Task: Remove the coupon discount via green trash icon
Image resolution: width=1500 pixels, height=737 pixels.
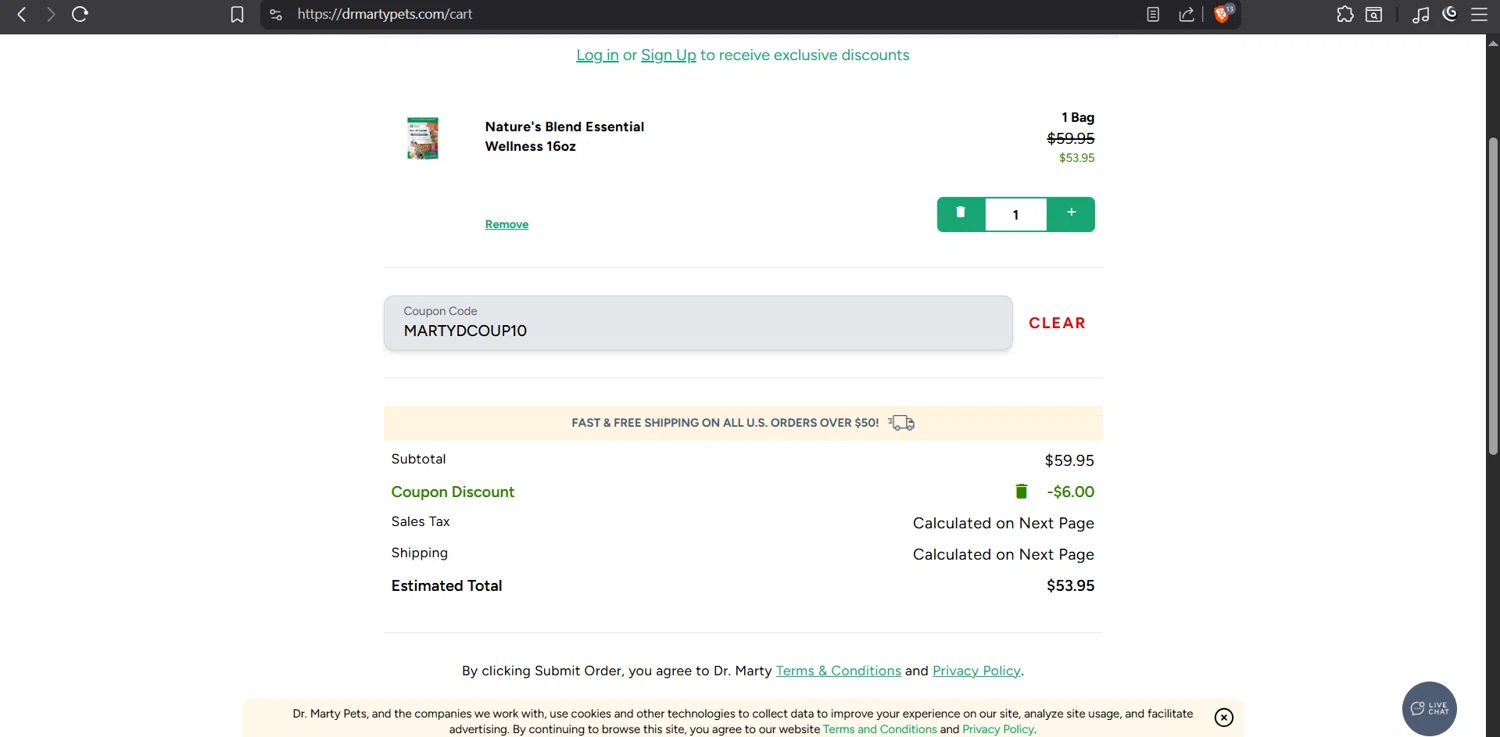Action: pos(1021,491)
